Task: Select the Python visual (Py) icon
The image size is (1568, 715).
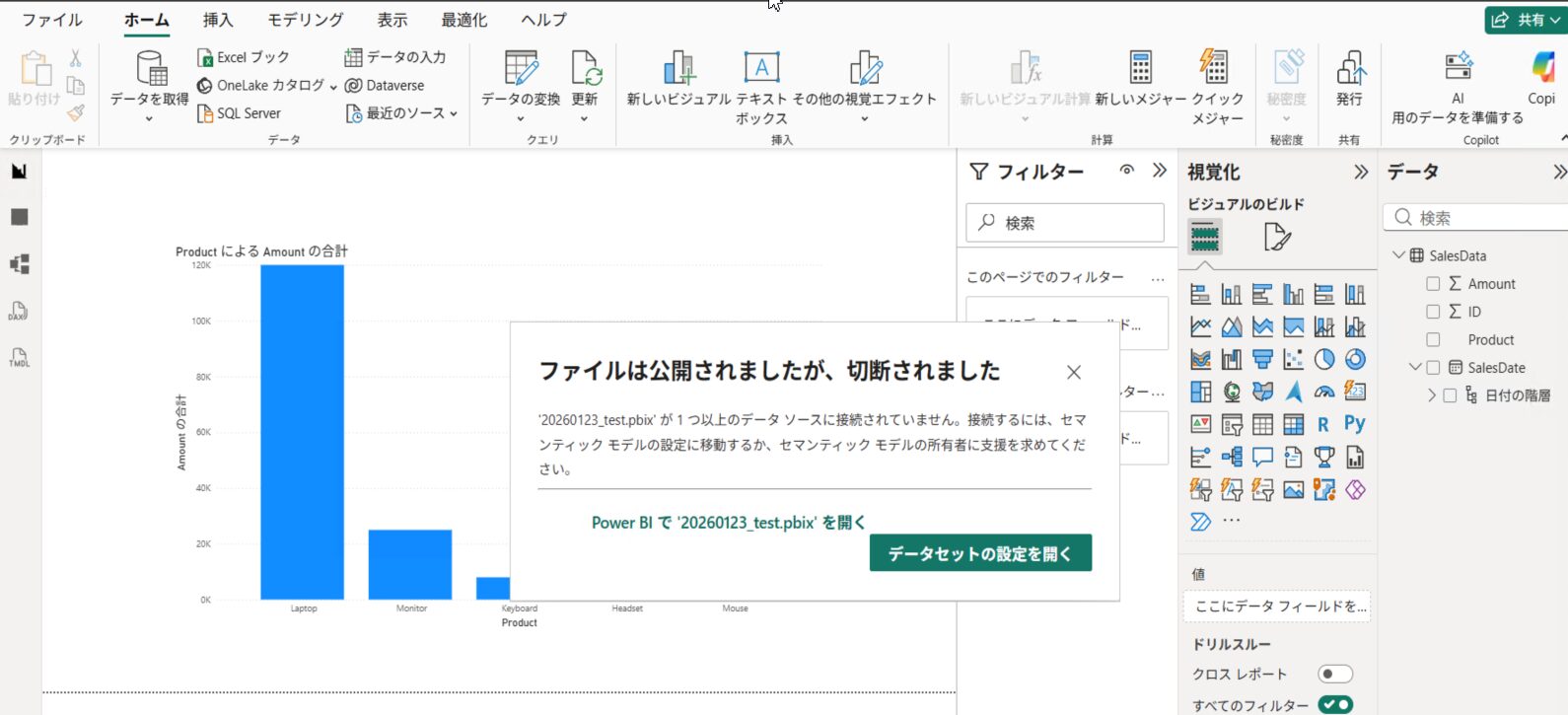Action: click(1355, 424)
